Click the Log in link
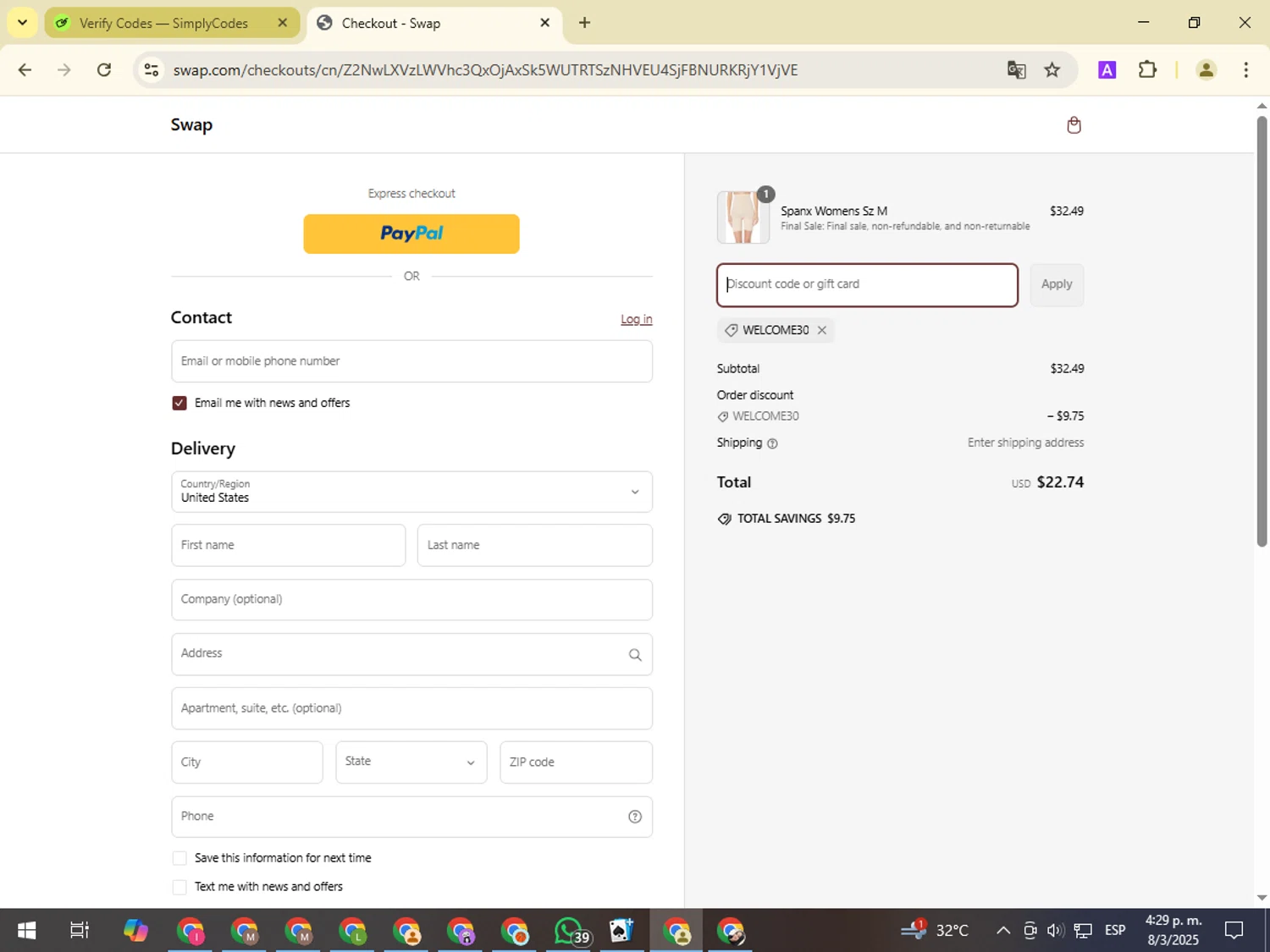The image size is (1270, 952). 637,319
